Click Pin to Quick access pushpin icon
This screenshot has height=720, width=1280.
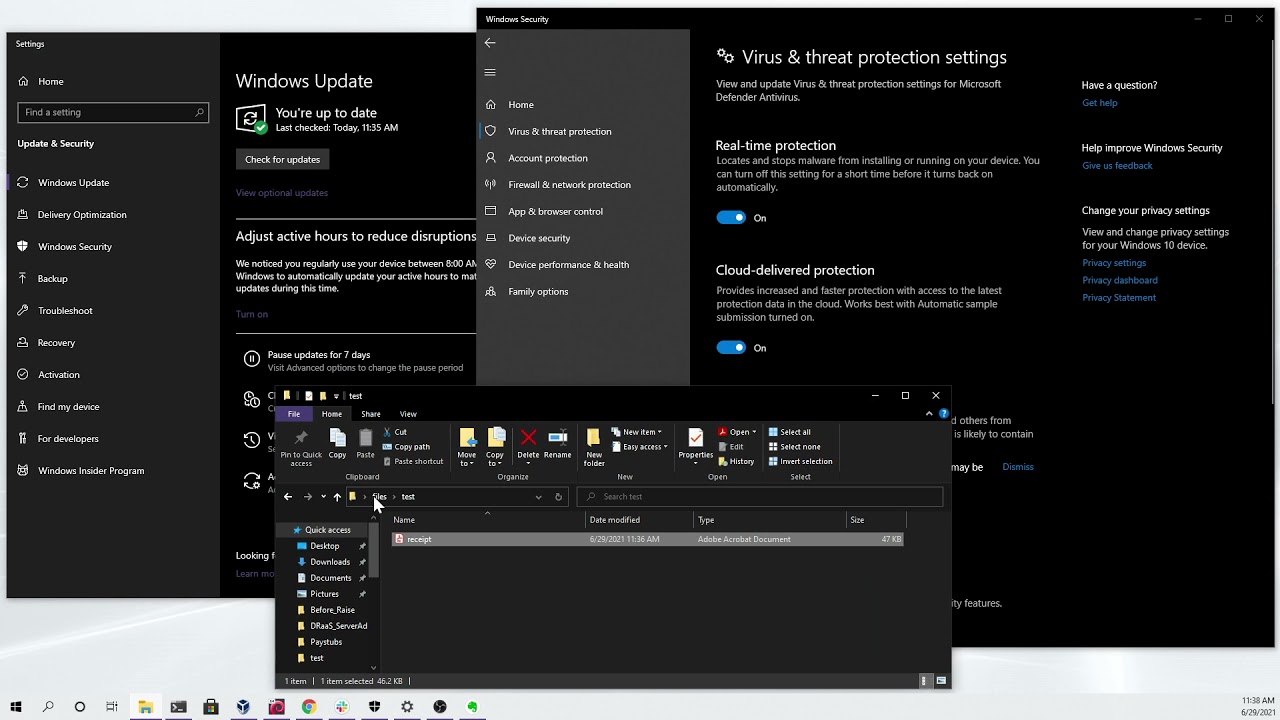(x=301, y=438)
